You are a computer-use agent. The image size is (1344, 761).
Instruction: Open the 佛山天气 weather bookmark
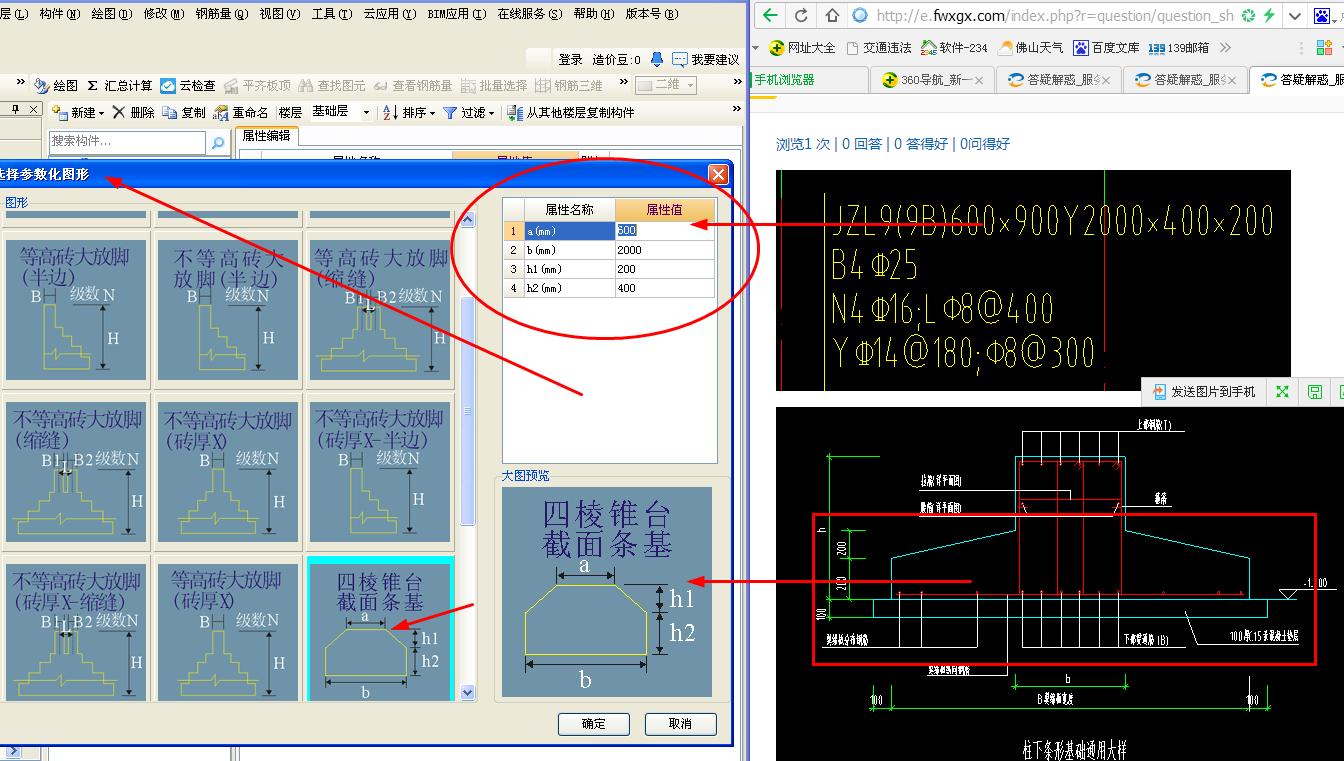click(x=1032, y=48)
